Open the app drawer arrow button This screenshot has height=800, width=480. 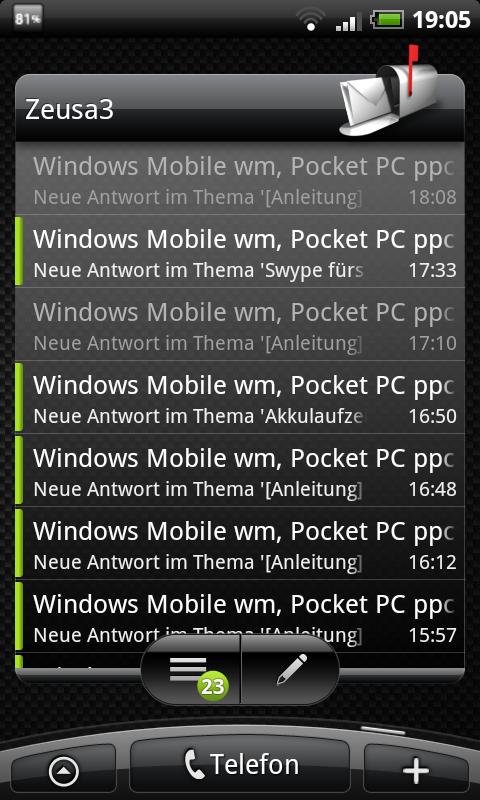coord(64,771)
